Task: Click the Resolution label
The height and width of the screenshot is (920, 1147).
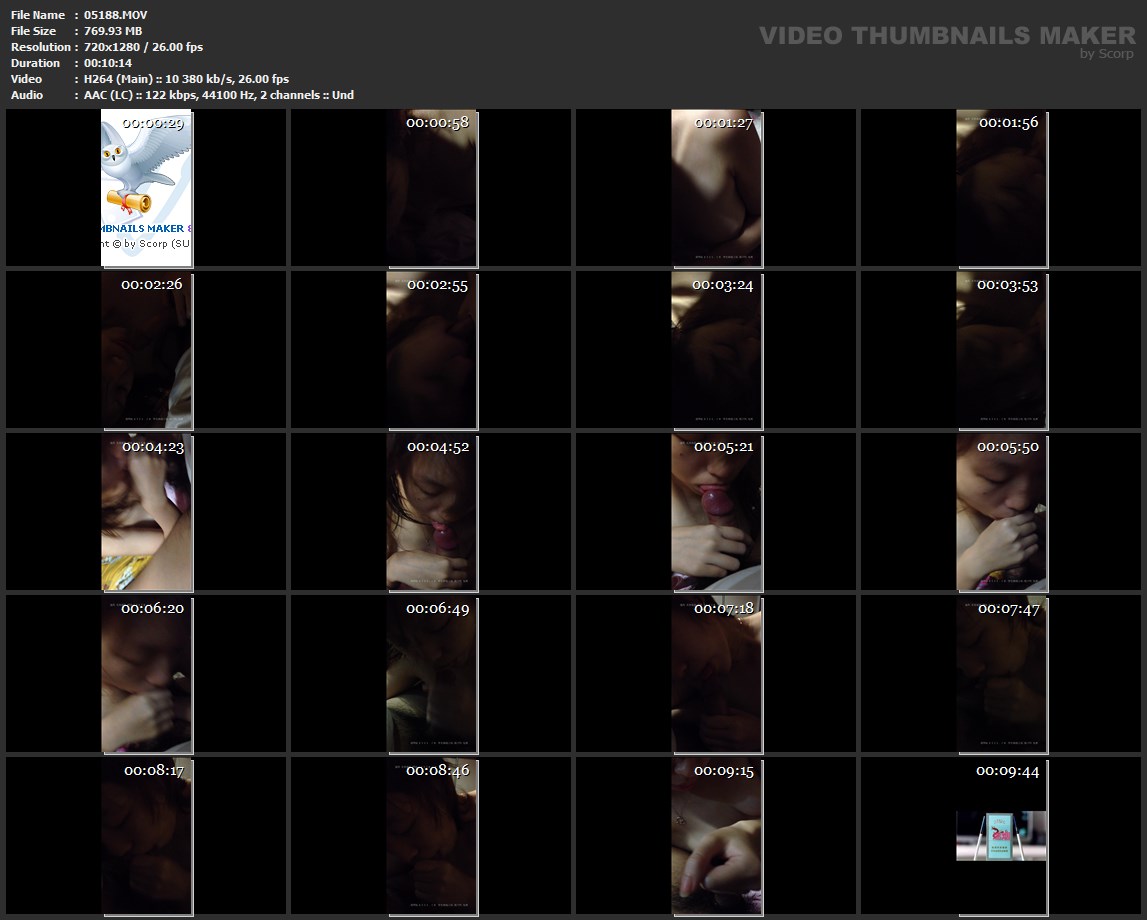Action: tap(41, 47)
